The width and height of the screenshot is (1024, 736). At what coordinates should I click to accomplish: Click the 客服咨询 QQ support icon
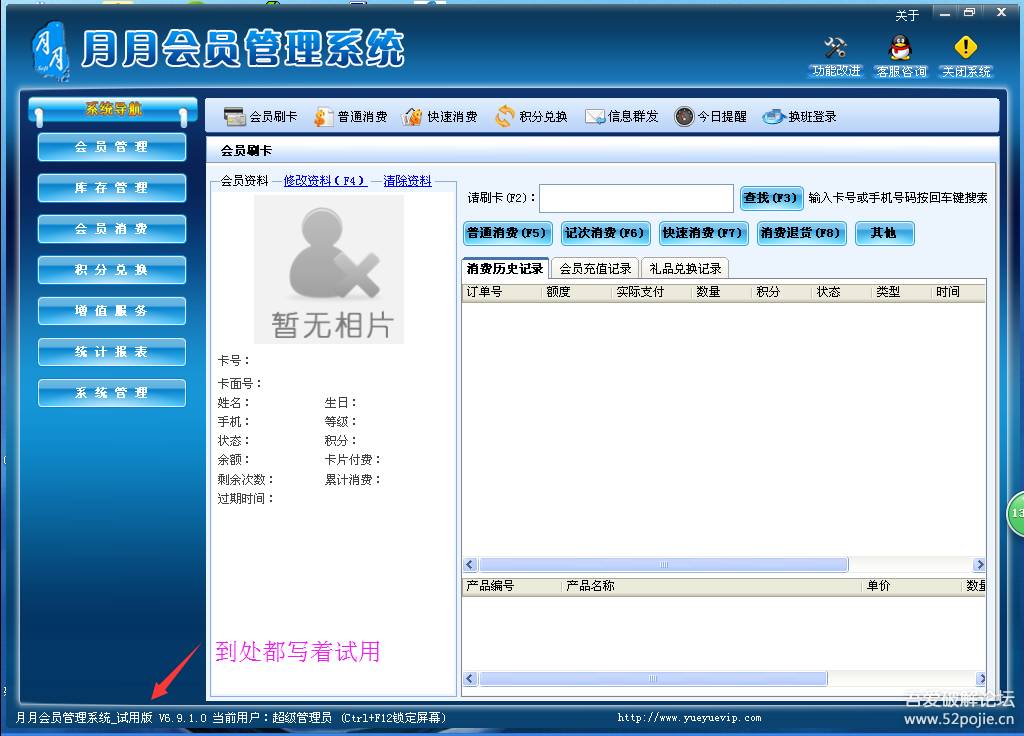point(899,52)
